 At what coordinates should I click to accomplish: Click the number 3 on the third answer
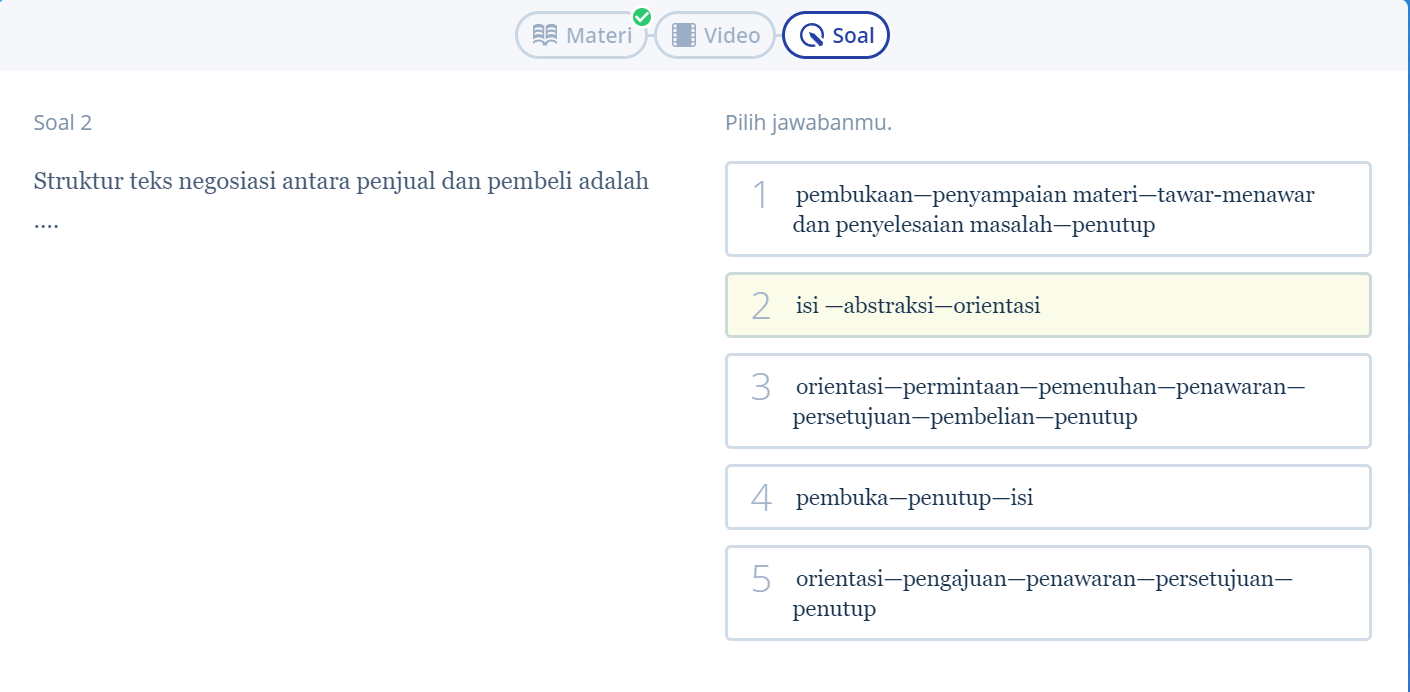coord(761,387)
